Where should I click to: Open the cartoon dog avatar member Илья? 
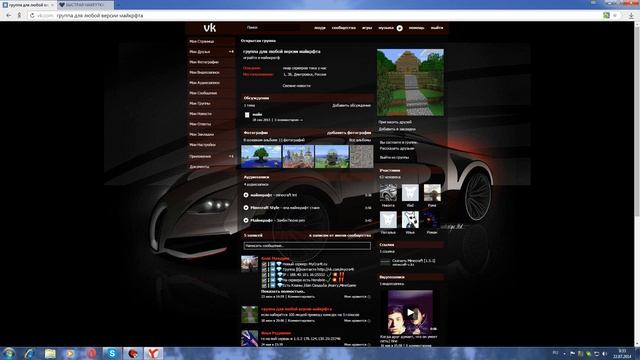coord(410,220)
